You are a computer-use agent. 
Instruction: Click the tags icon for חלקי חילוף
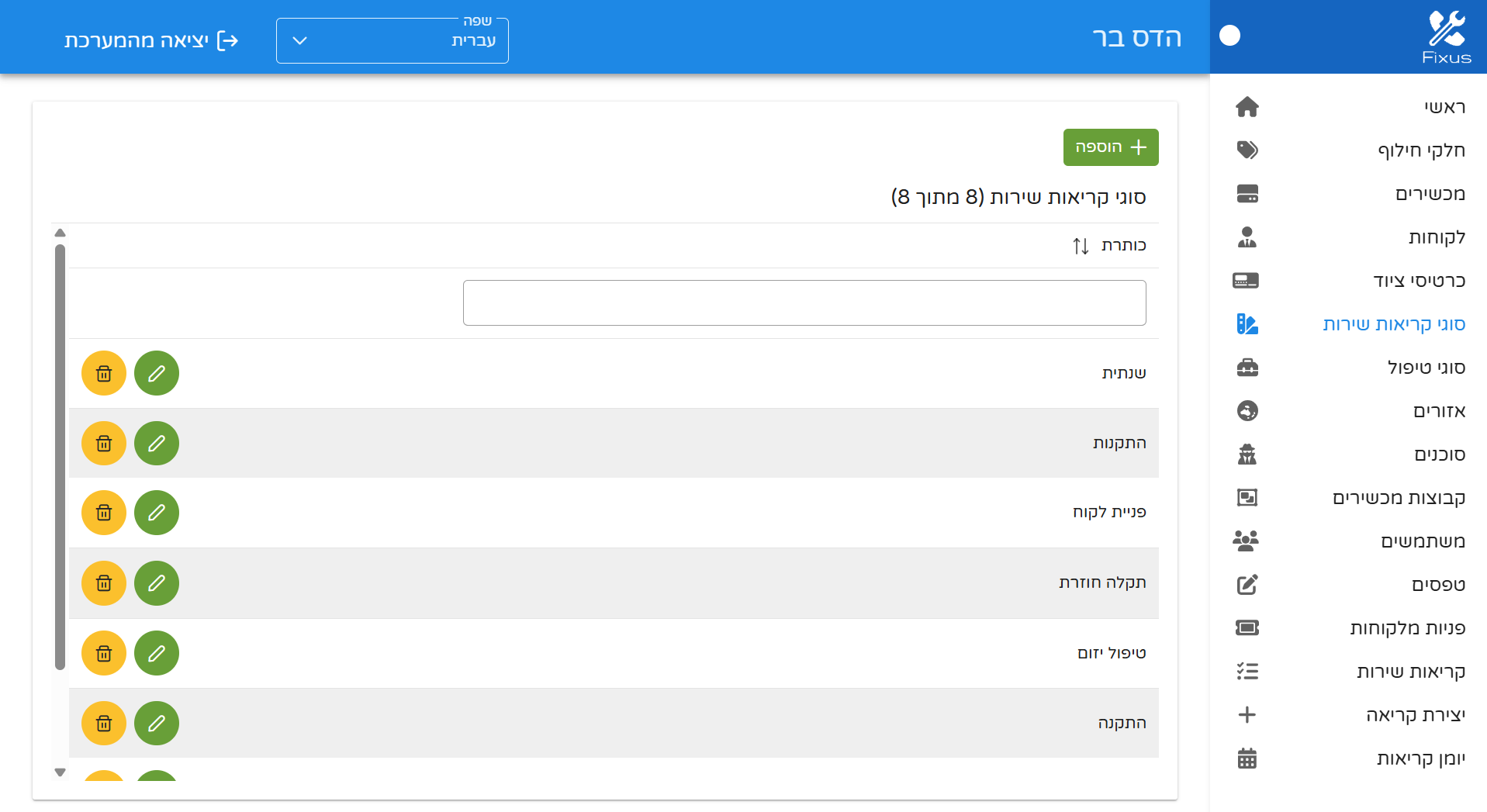pyautogui.click(x=1247, y=150)
